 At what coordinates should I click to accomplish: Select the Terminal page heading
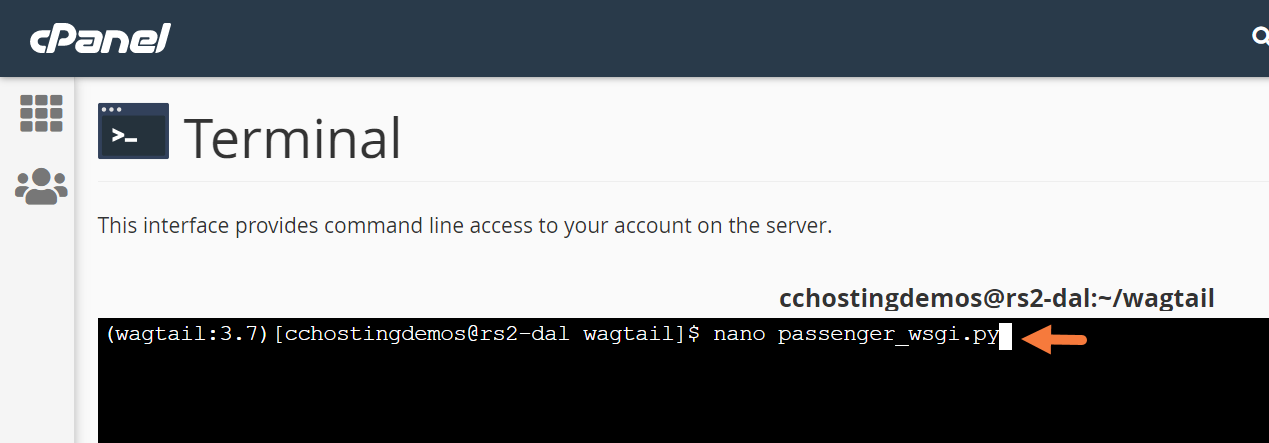click(x=292, y=137)
